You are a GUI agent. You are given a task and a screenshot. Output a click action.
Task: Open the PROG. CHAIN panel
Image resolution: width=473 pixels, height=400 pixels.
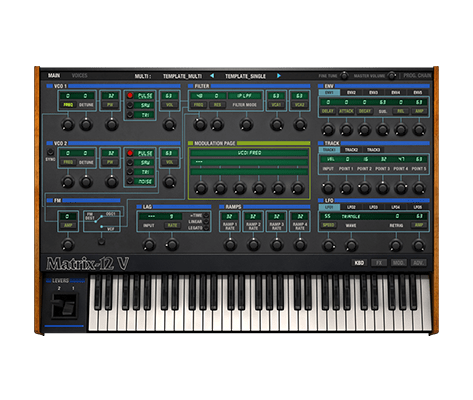point(417,76)
